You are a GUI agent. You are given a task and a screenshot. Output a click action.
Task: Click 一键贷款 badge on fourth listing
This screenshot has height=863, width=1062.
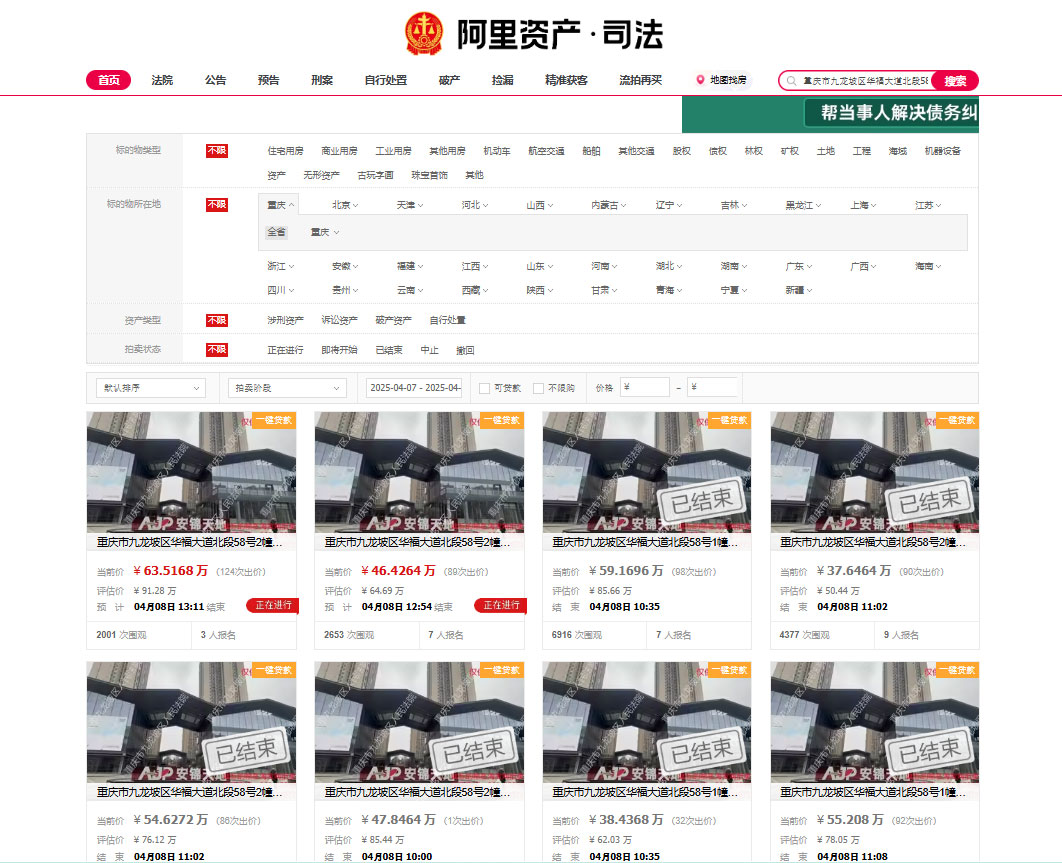tap(957, 420)
